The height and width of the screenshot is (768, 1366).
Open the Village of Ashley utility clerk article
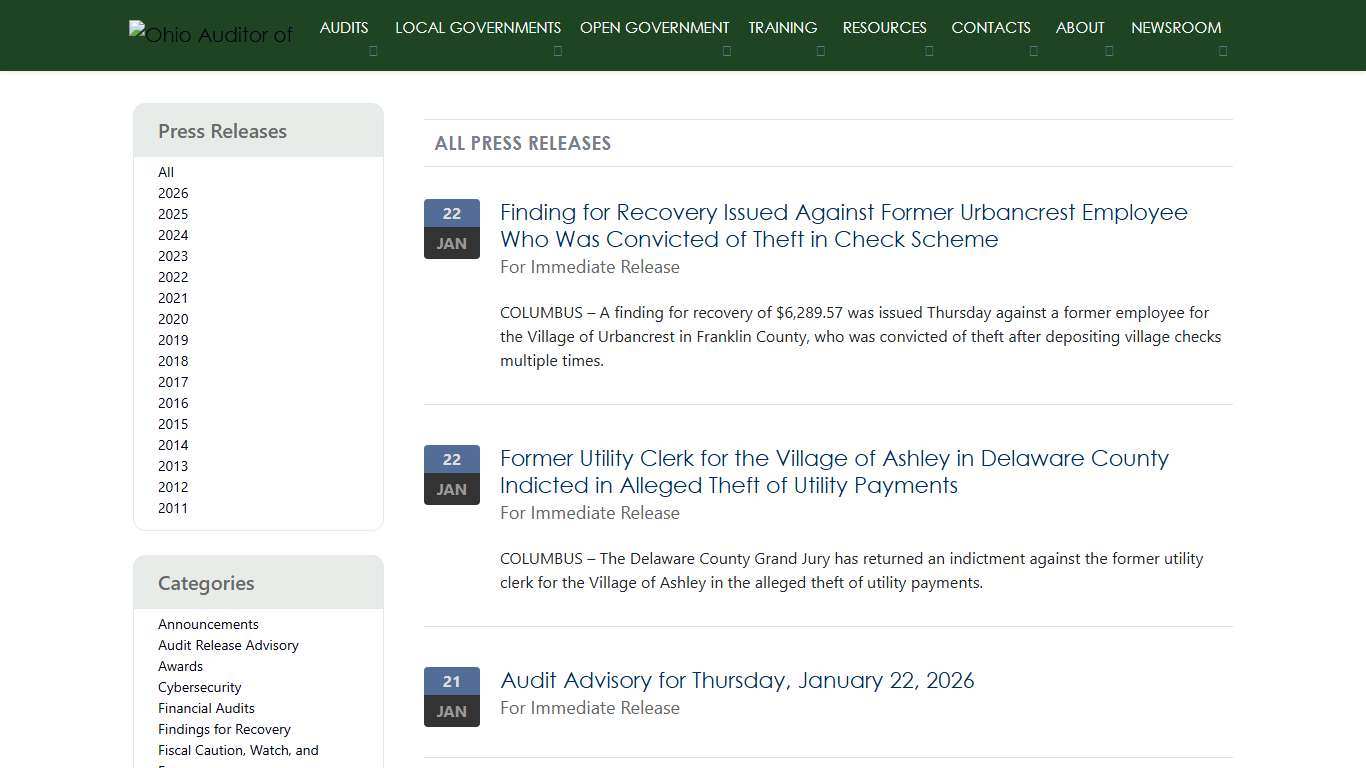[x=834, y=471]
